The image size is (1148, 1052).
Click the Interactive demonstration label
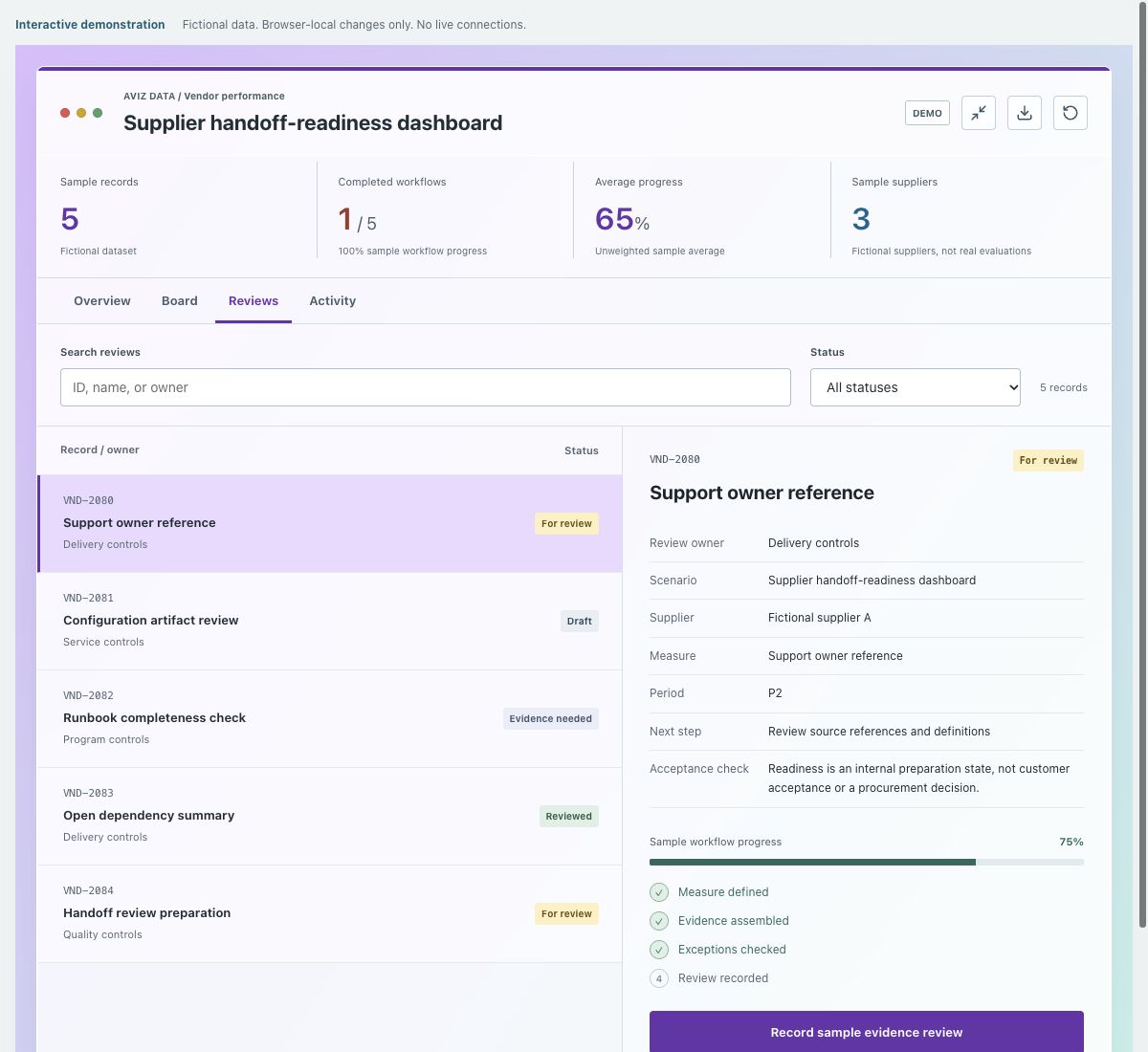pyautogui.click(x=90, y=25)
